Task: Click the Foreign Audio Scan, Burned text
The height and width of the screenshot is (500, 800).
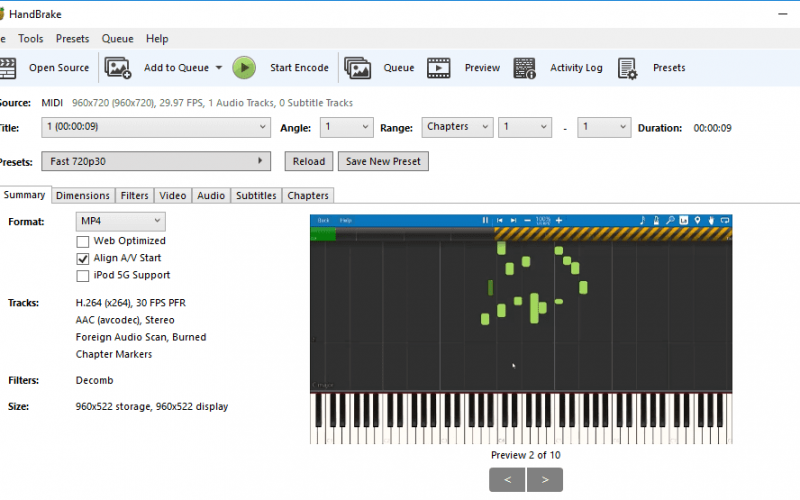Action: click(x=141, y=337)
